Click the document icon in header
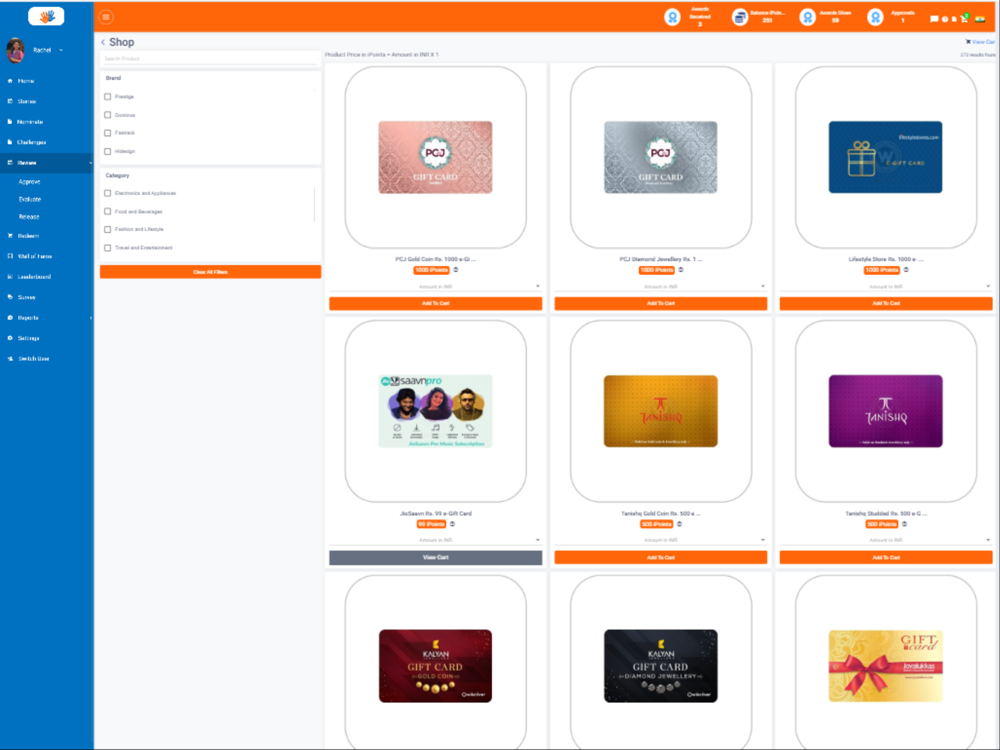Screen dimensions: 1000x750 pos(954,19)
